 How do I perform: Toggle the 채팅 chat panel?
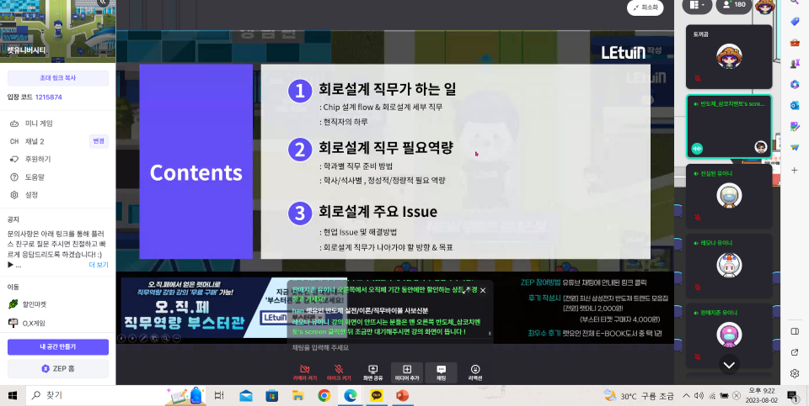coord(441,372)
